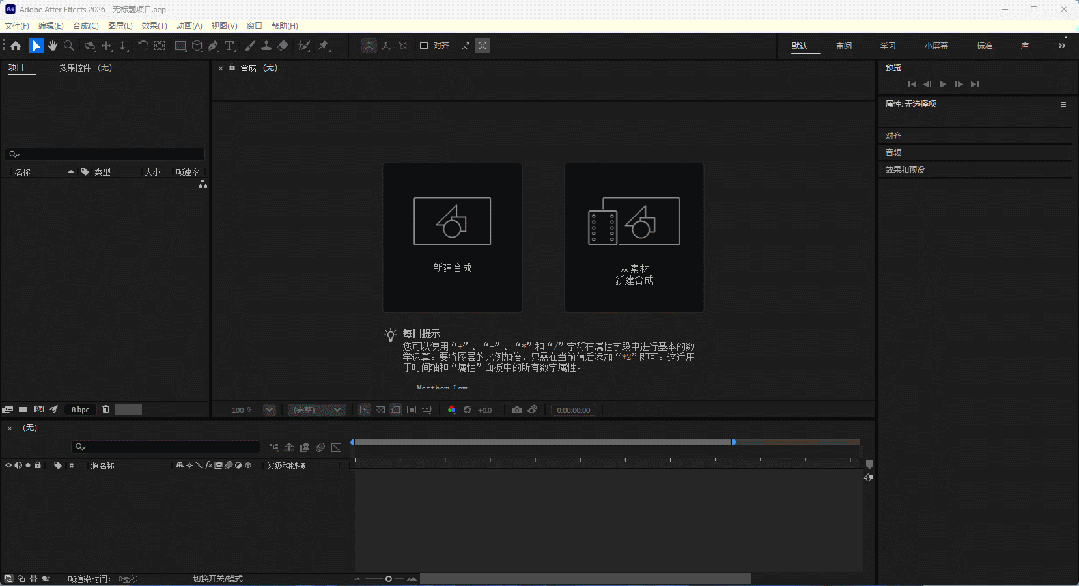Take a snapshot camera icon
Image resolution: width=1079 pixels, height=586 pixels.
pos(517,410)
